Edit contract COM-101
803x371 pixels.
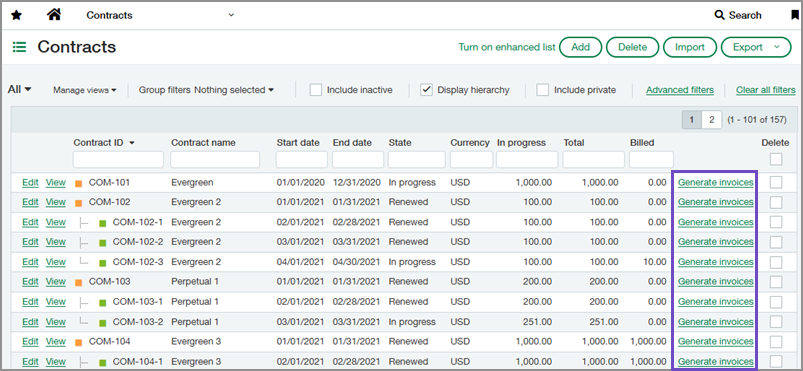[30, 182]
